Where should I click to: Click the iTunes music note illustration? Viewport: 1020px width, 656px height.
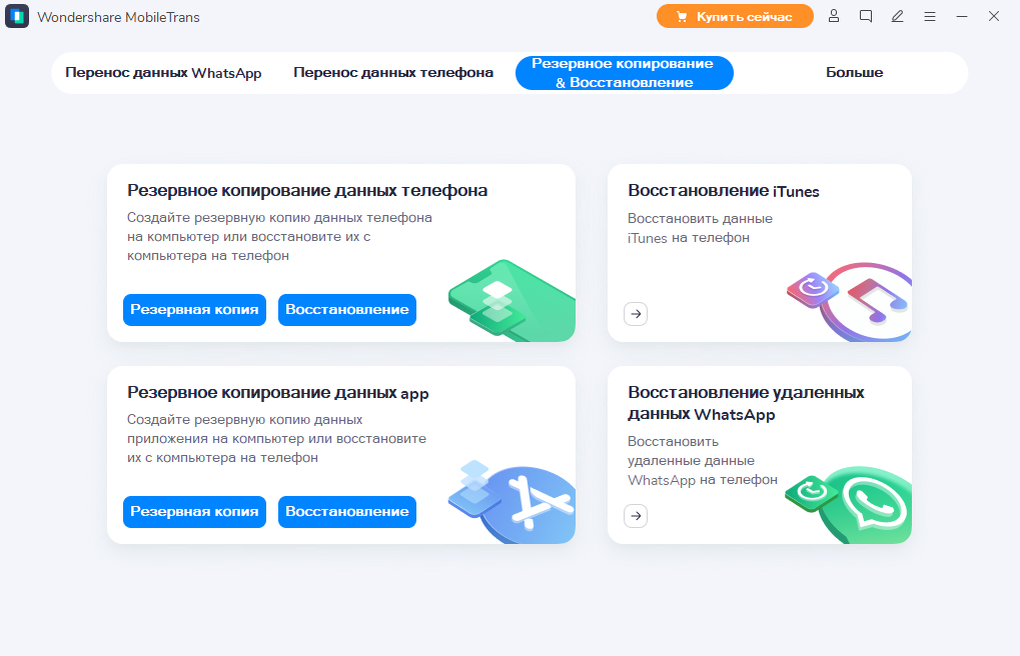851,301
